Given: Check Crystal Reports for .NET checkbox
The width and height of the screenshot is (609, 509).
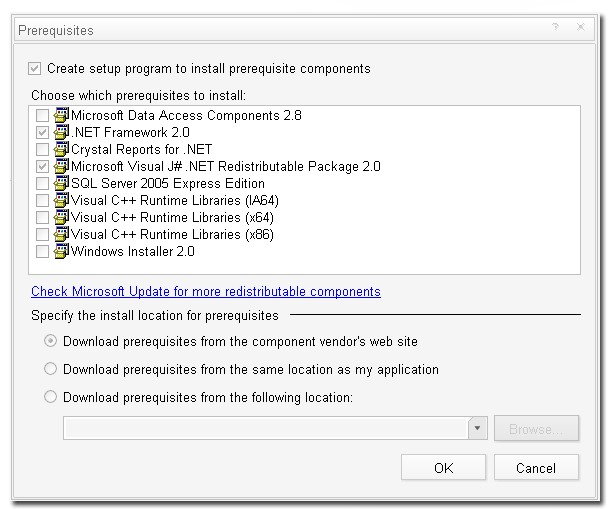Looking at the screenshot, I should 42,149.
